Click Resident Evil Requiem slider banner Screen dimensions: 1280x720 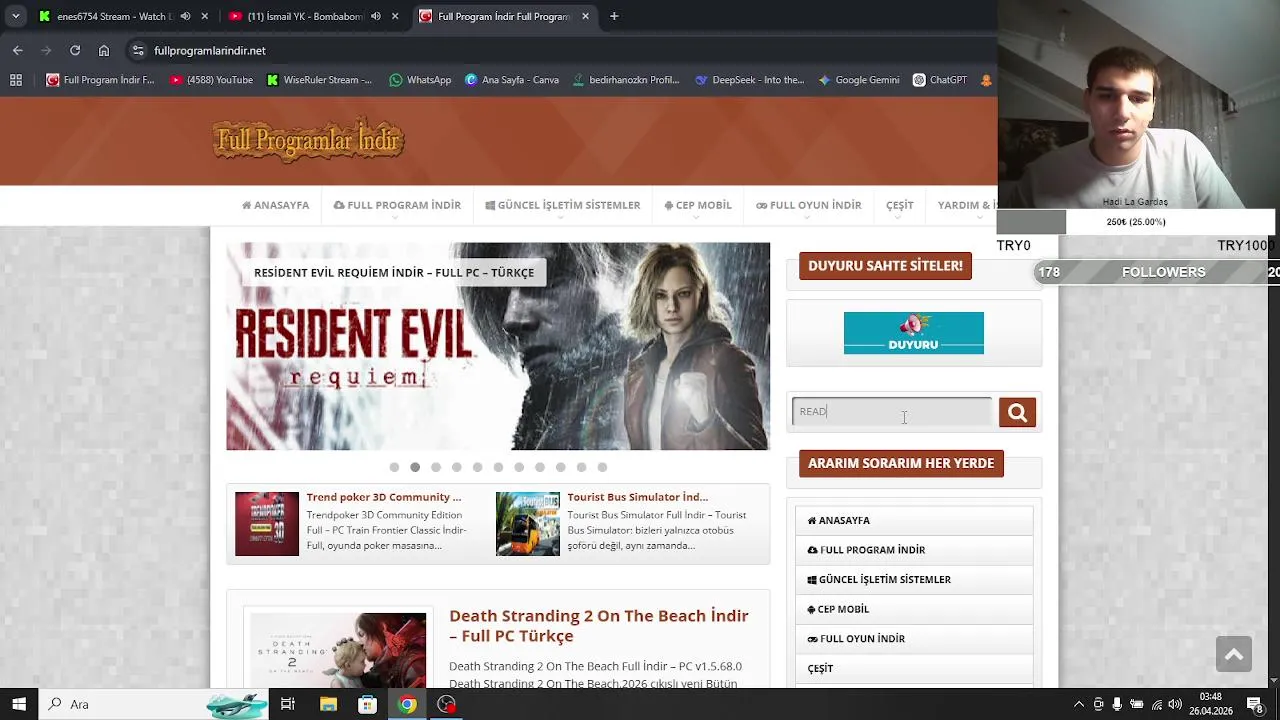[x=498, y=346]
